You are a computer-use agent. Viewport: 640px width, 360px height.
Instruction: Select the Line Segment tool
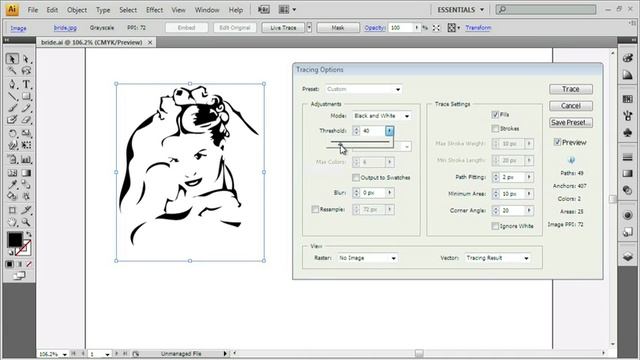point(12,96)
